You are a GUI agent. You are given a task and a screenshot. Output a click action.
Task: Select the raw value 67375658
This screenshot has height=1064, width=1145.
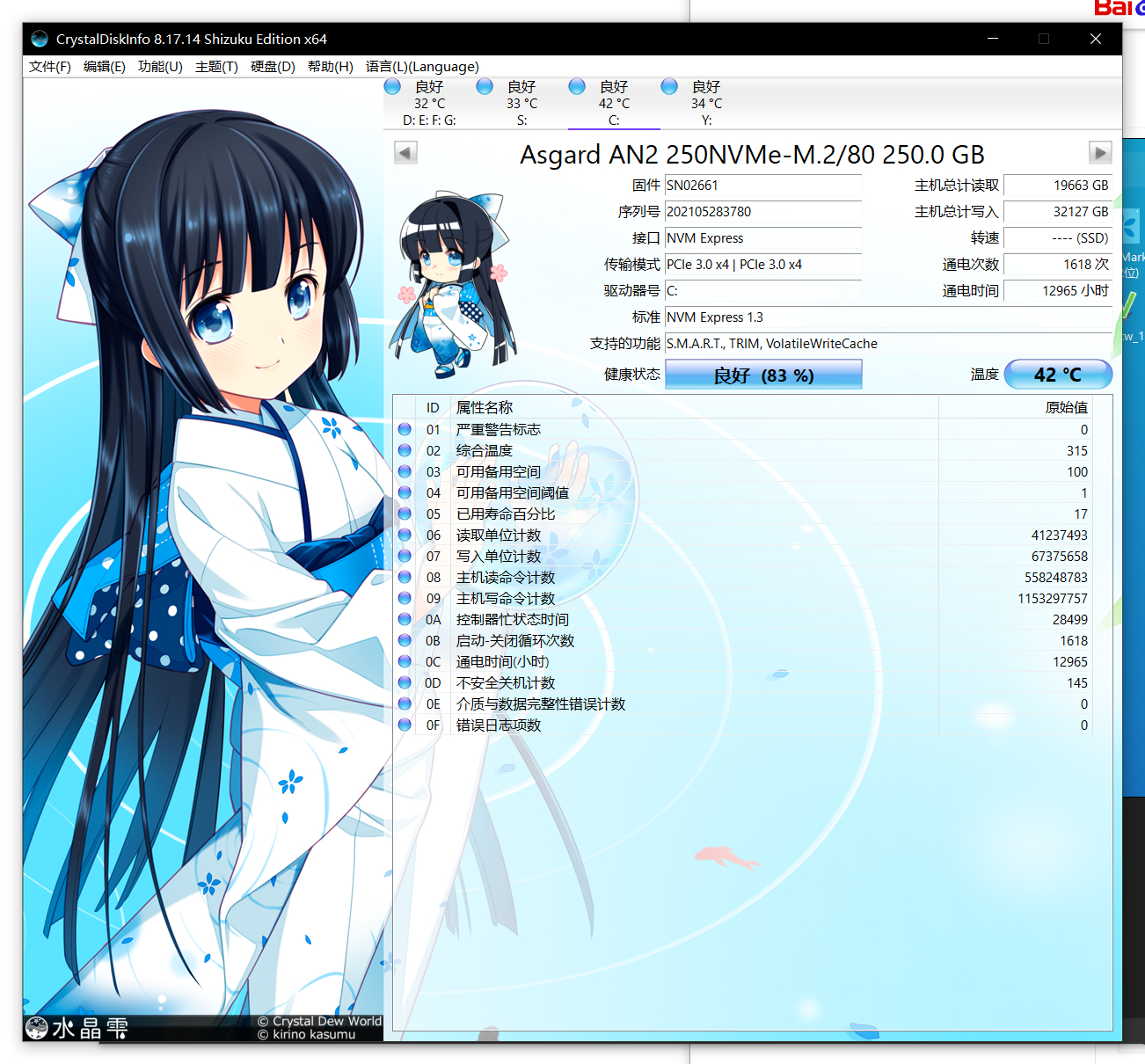(x=1060, y=556)
